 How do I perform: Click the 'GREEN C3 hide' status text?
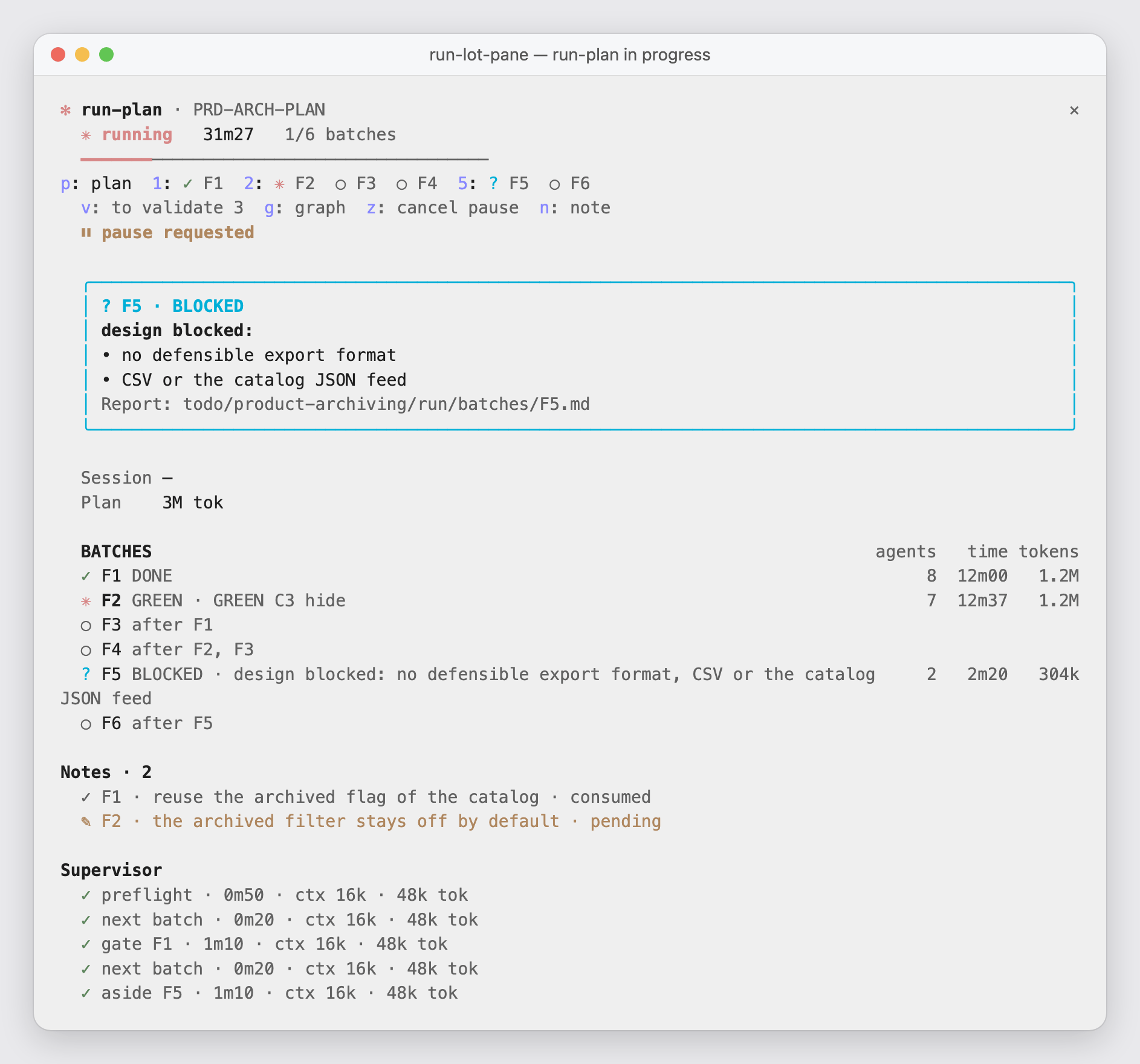(279, 601)
